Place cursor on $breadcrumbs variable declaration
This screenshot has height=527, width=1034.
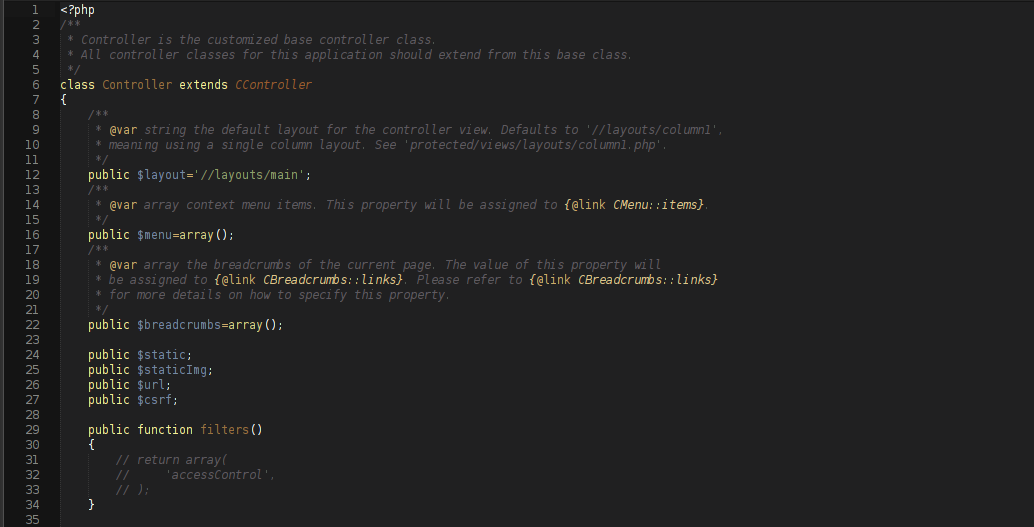179,325
